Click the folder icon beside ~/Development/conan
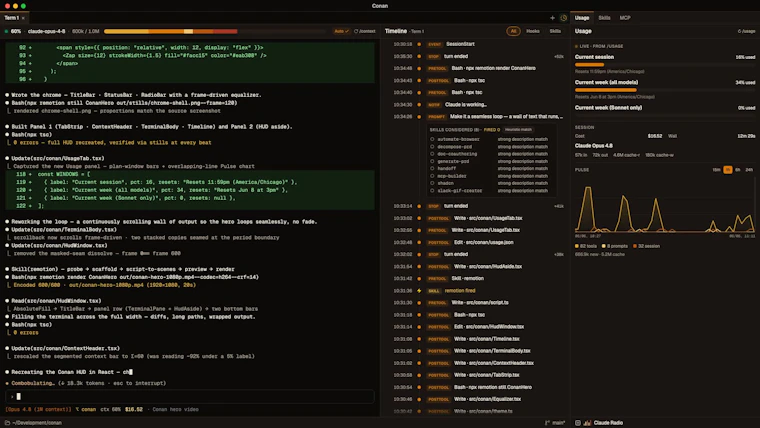 (x=7, y=423)
